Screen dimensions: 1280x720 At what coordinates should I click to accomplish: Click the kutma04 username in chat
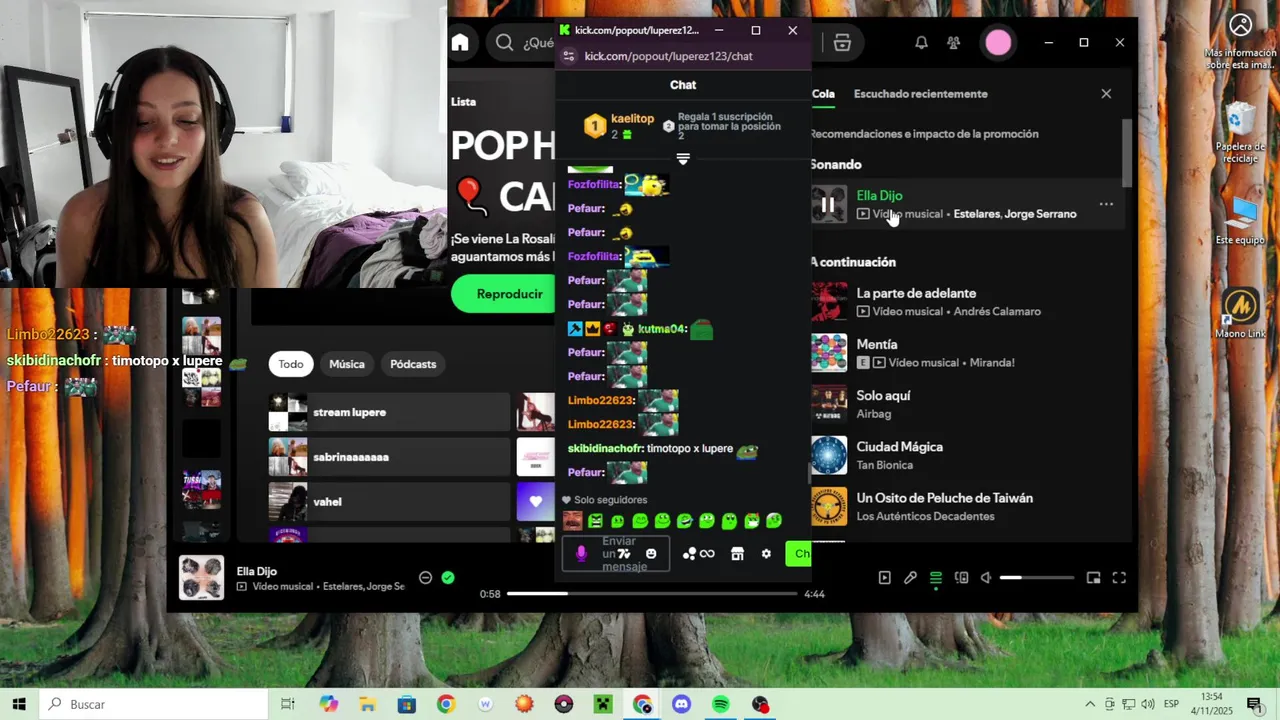pos(662,329)
